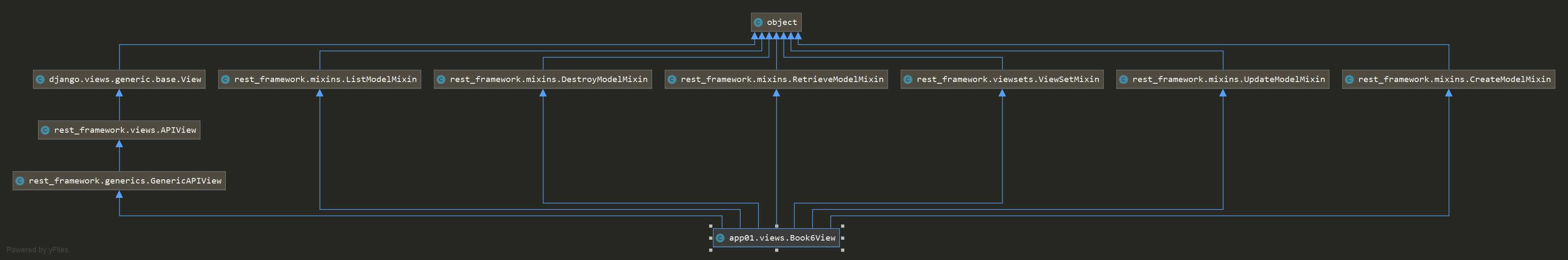Click class icon of DestroyModelMixin node
The image size is (1568, 260).
441,79
